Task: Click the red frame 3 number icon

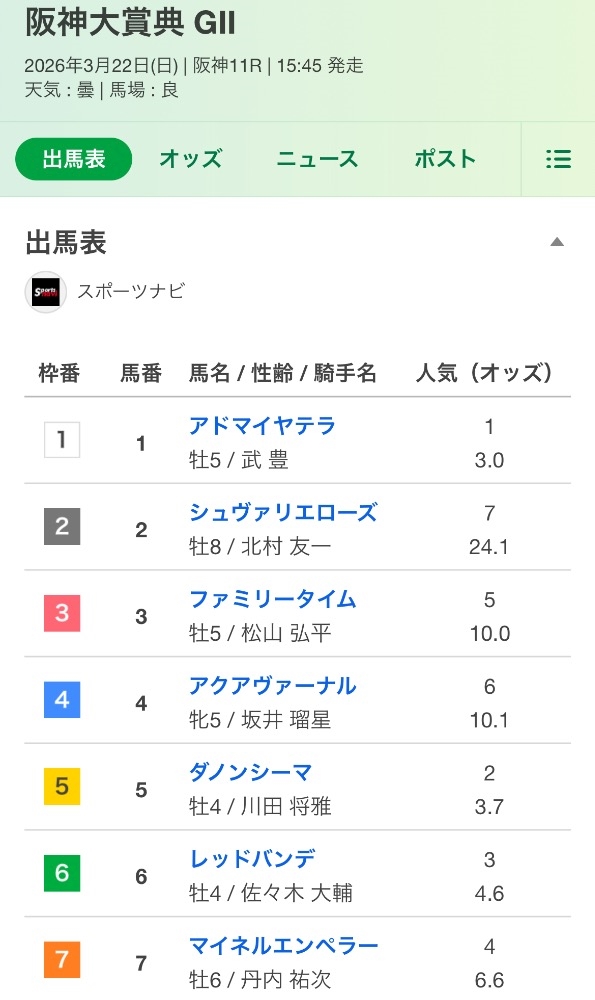Action: [59, 614]
